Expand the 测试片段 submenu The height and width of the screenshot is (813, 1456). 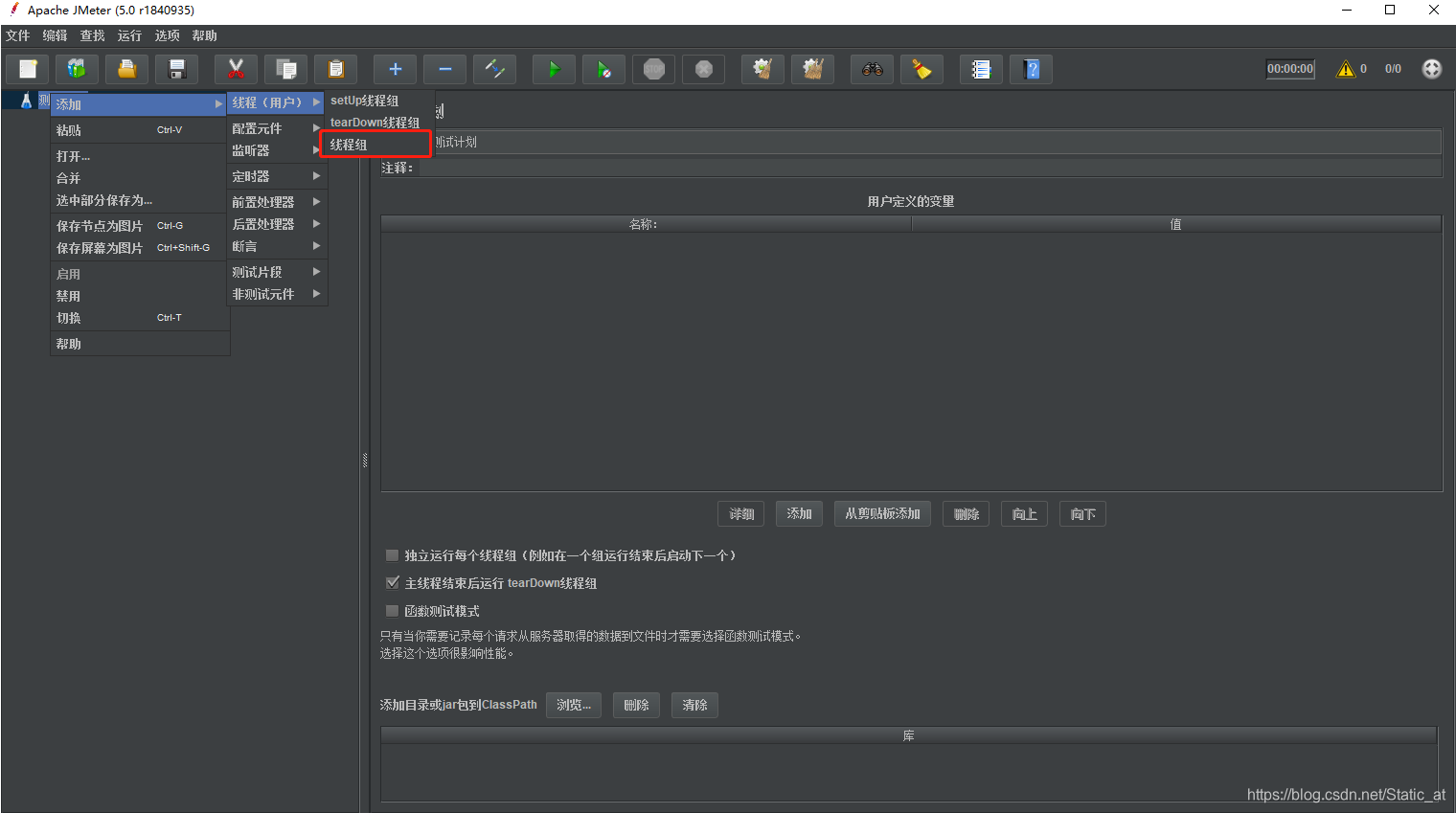coord(276,272)
